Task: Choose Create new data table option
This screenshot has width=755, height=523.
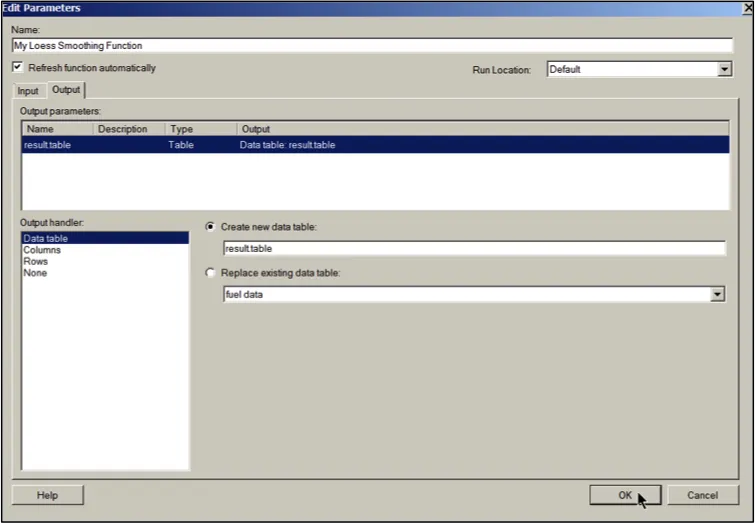Action: tap(210, 226)
